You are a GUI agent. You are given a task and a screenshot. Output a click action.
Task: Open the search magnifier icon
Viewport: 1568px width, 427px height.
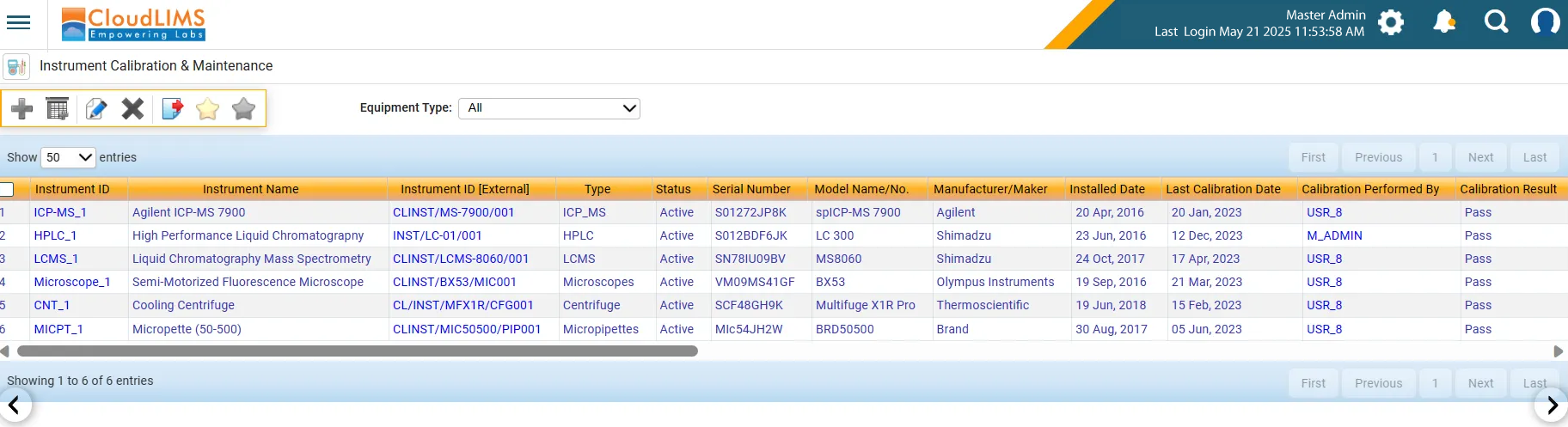point(1497,21)
